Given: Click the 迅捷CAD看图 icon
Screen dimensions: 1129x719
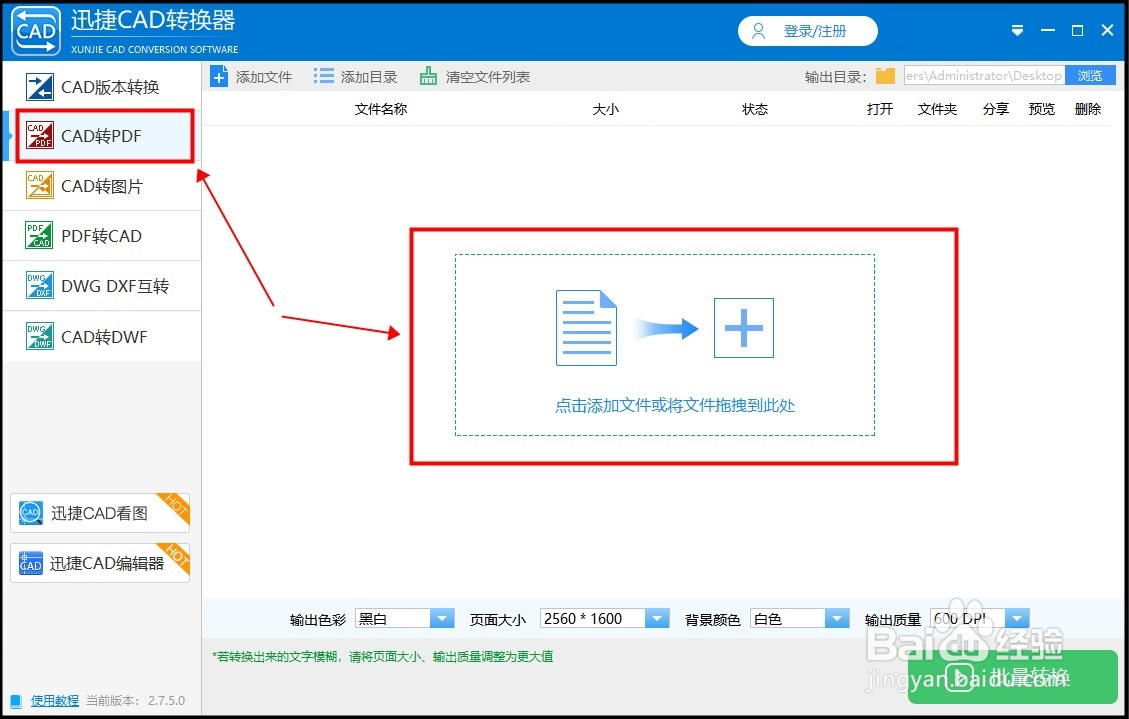Looking at the screenshot, I should coord(30,512).
